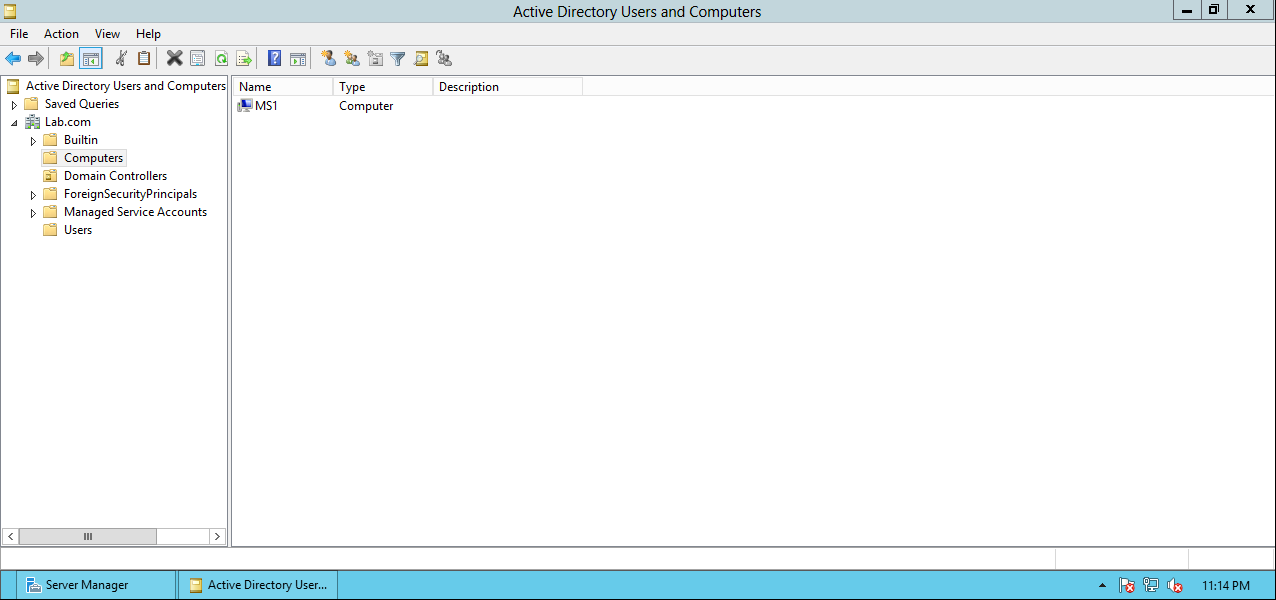Expand the Saved Queries node
The image size is (1276, 600).
pos(14,105)
